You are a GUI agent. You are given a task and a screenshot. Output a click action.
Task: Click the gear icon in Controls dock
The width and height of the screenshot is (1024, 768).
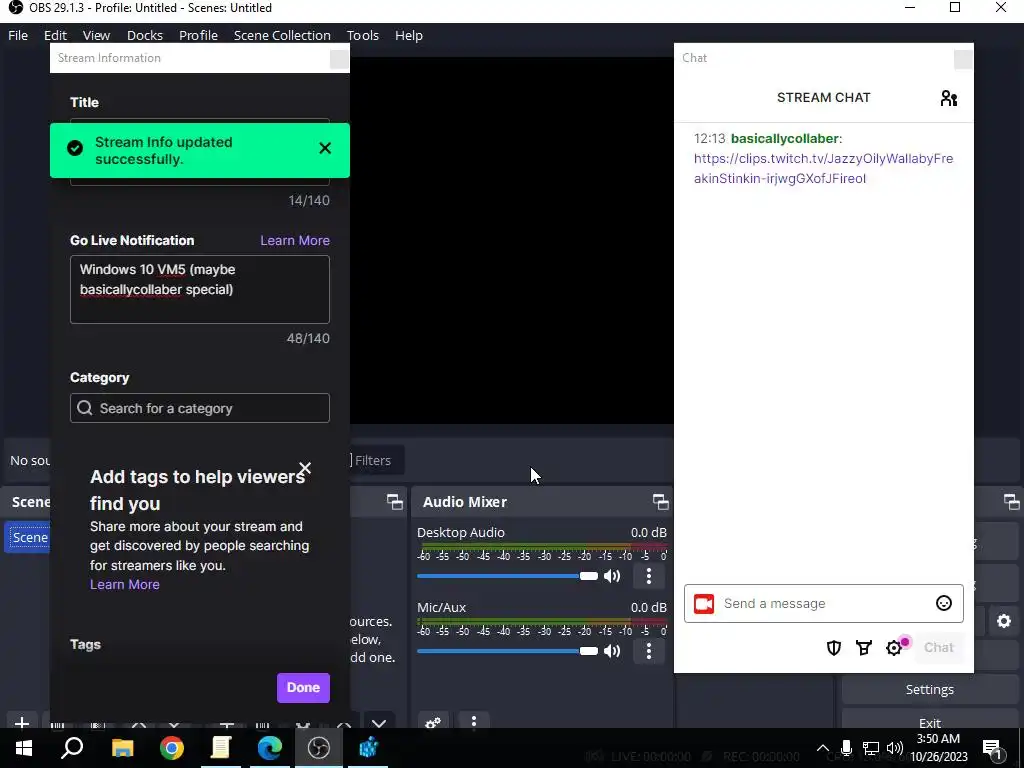pos(1004,621)
